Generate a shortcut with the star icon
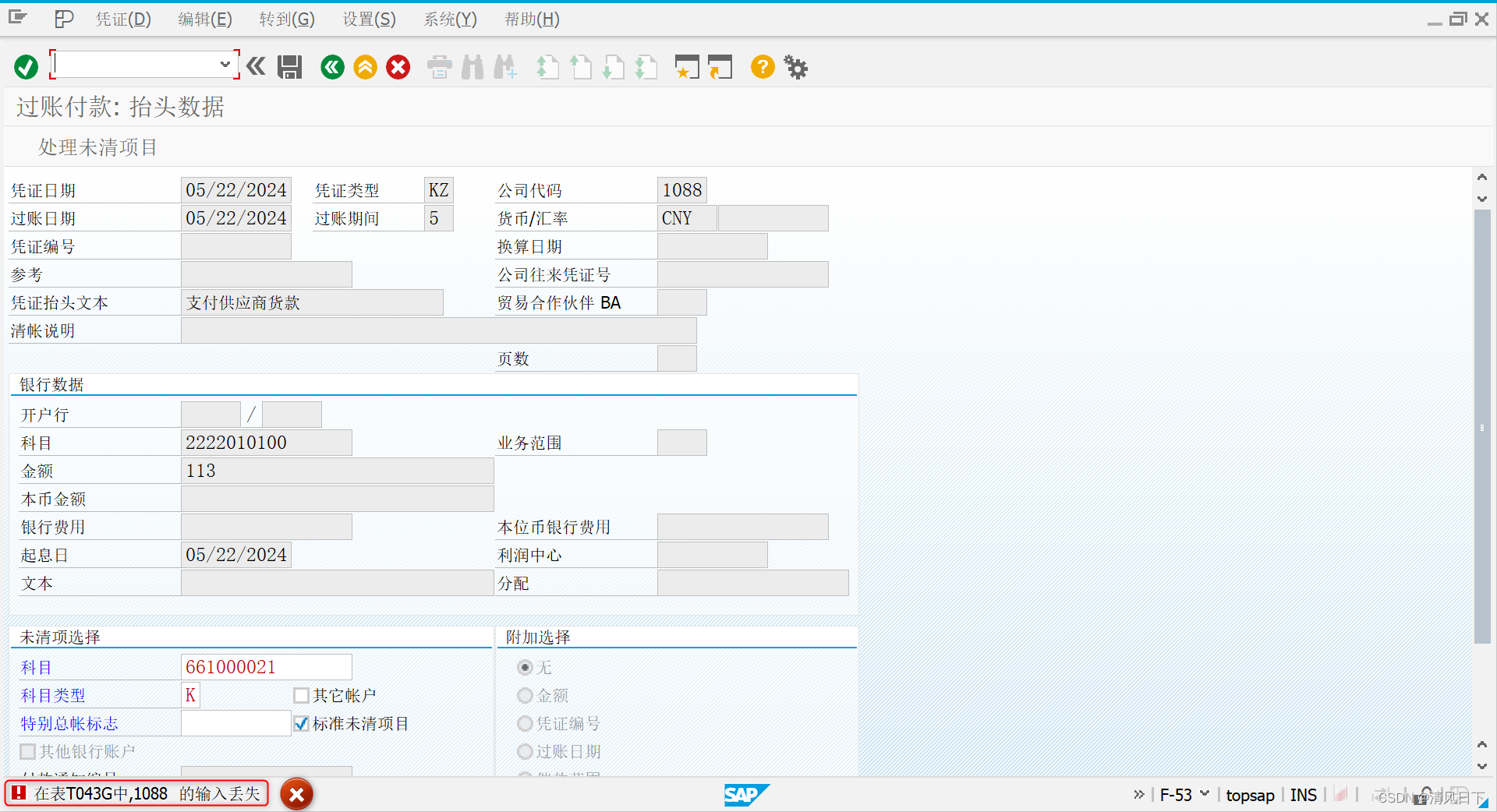 click(687, 67)
